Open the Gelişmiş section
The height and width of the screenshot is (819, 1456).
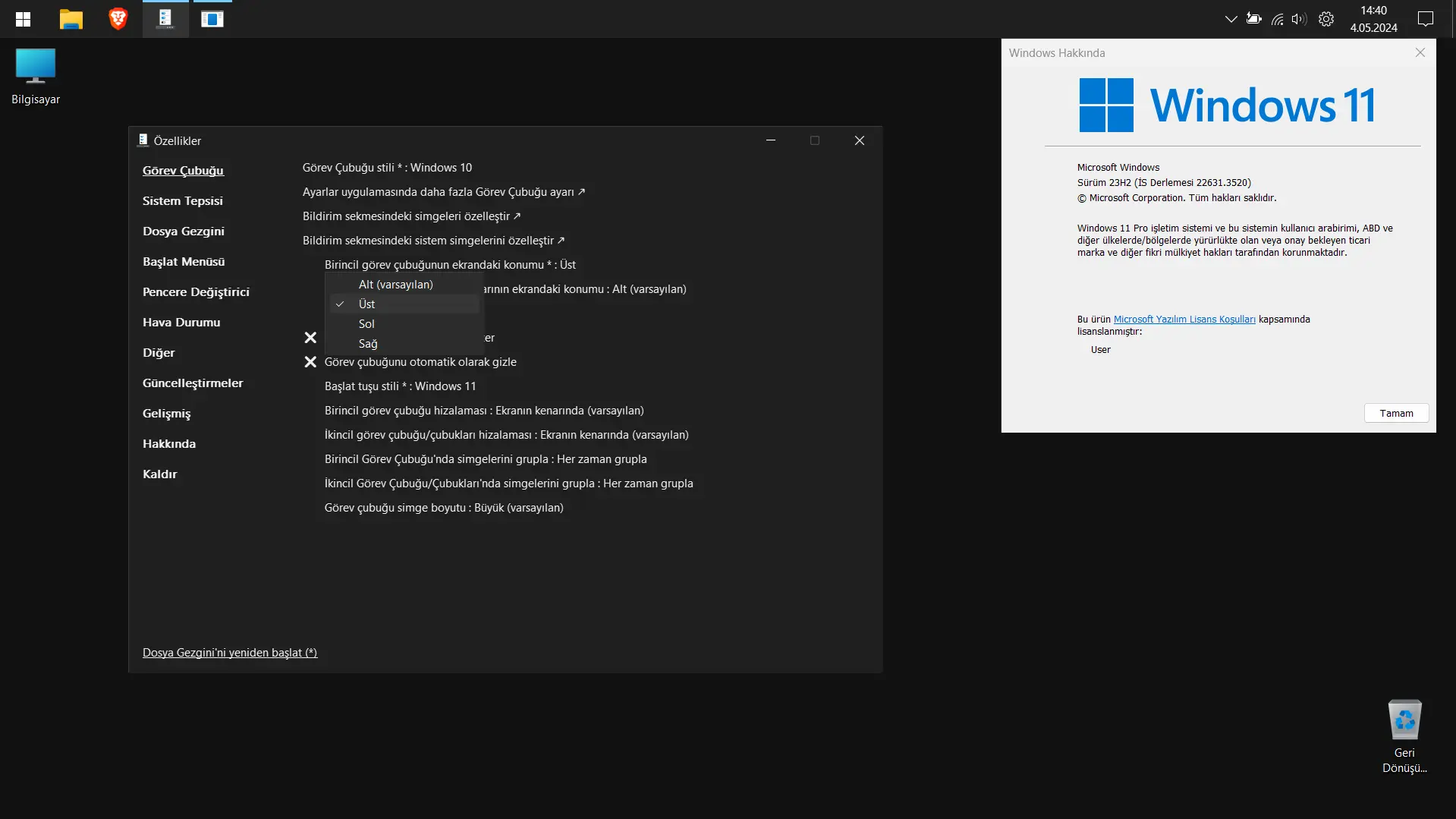coord(167,414)
